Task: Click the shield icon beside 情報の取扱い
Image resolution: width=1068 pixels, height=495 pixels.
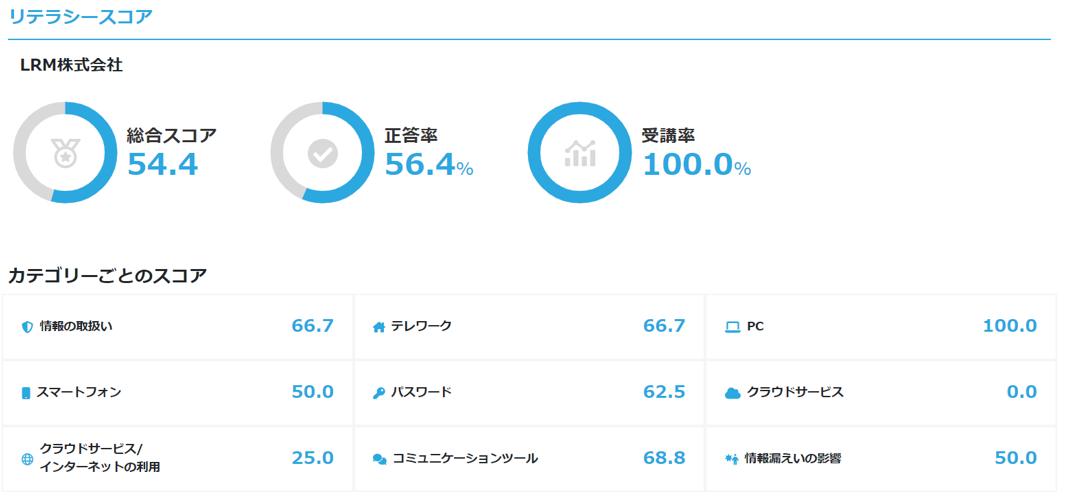Action: click(27, 327)
